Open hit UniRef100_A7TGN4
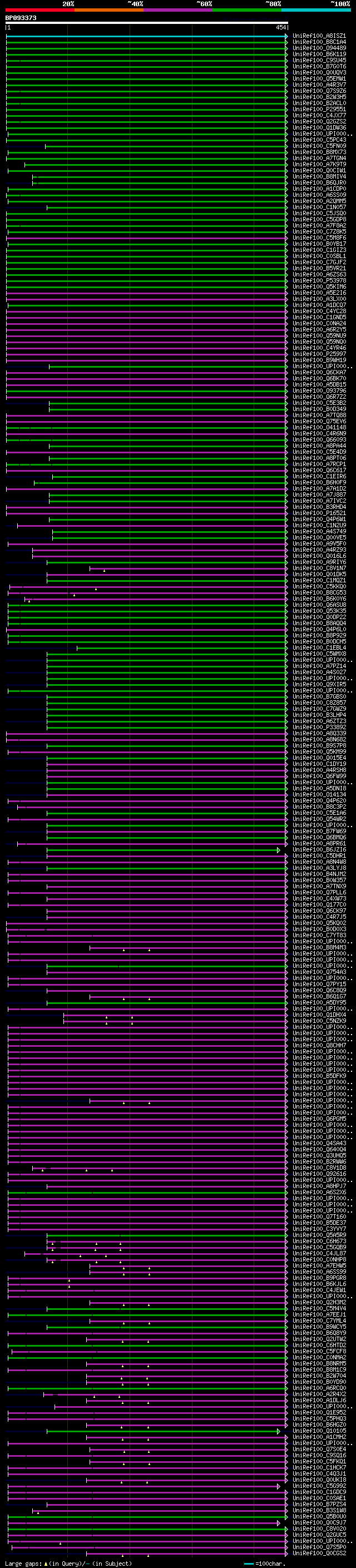The width and height of the screenshot is (356, 1568). click(x=319, y=159)
